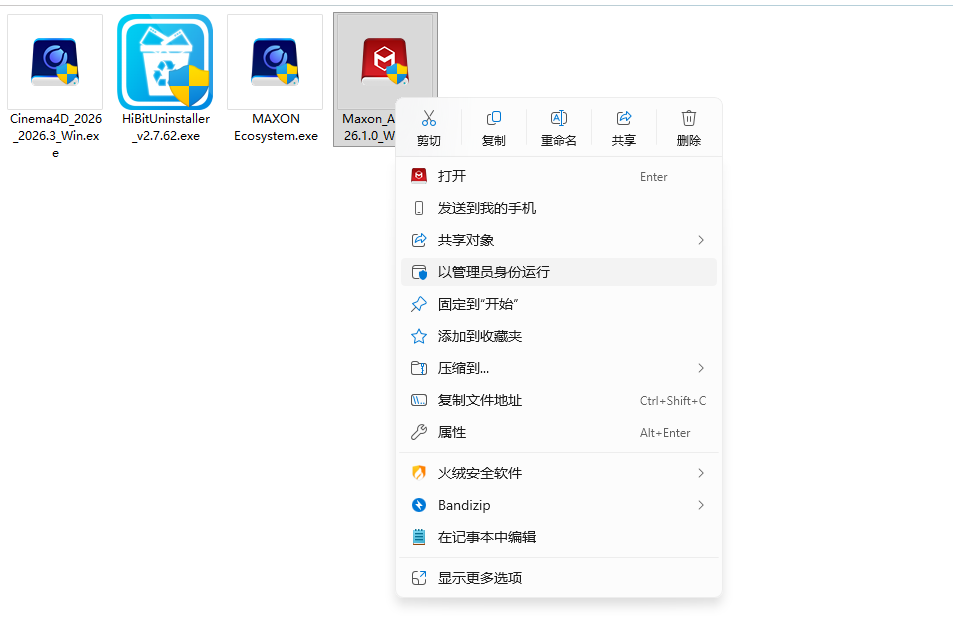Click the zip folder icon beside 压缩到
953x629 pixels.
click(419, 368)
